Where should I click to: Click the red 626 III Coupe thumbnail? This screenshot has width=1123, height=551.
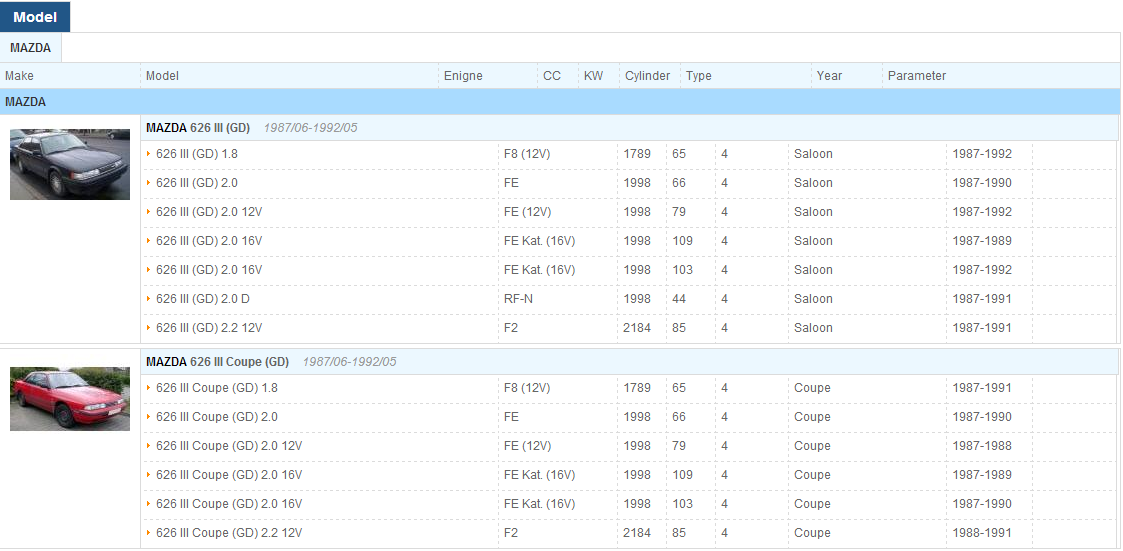click(70, 399)
